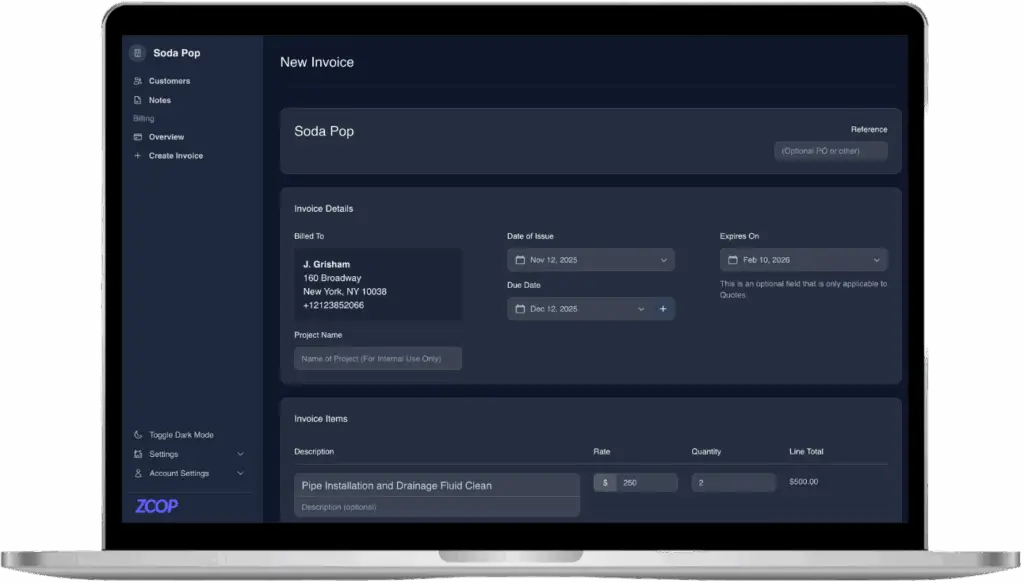Toggle Dark Mode from the sidebar

pyautogui.click(x=180, y=435)
